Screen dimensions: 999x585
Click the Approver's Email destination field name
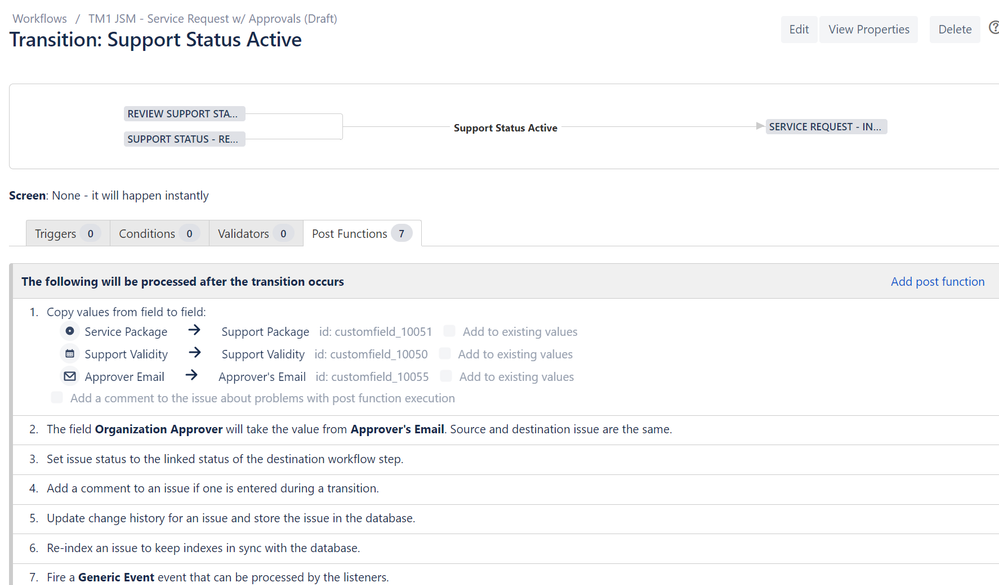coord(262,377)
